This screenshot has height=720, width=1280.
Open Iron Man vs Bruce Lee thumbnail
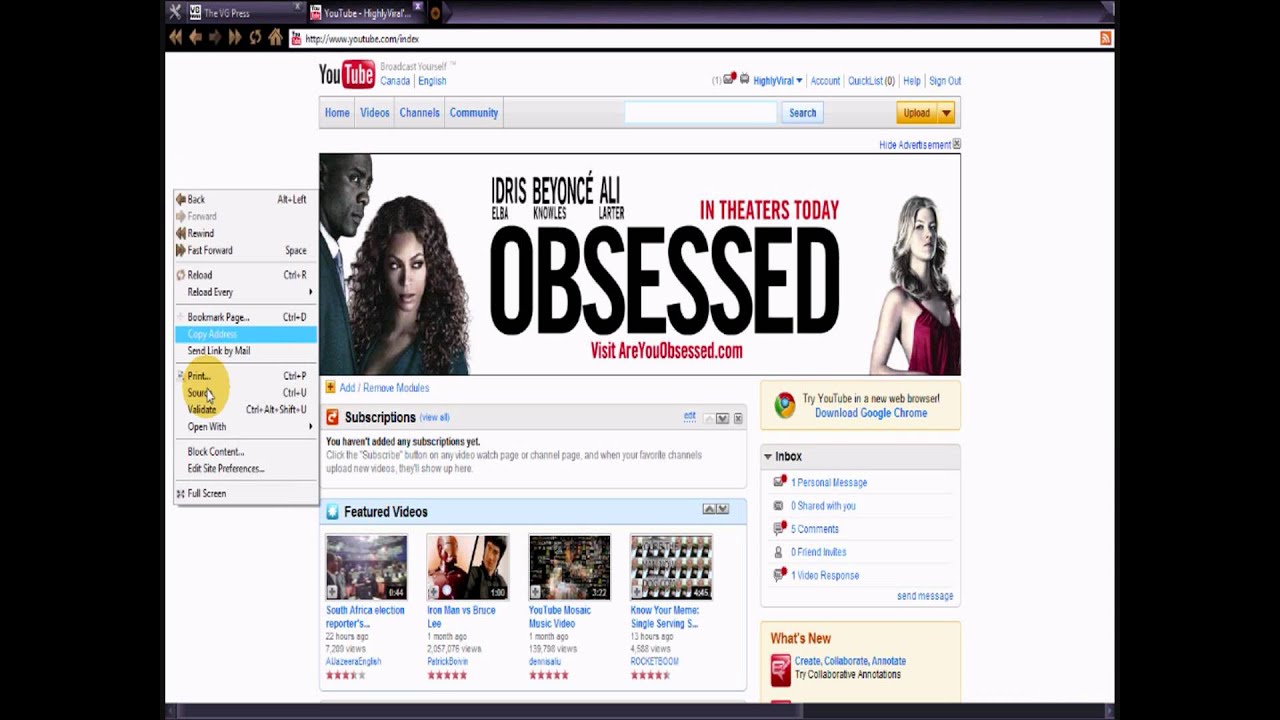click(468, 567)
